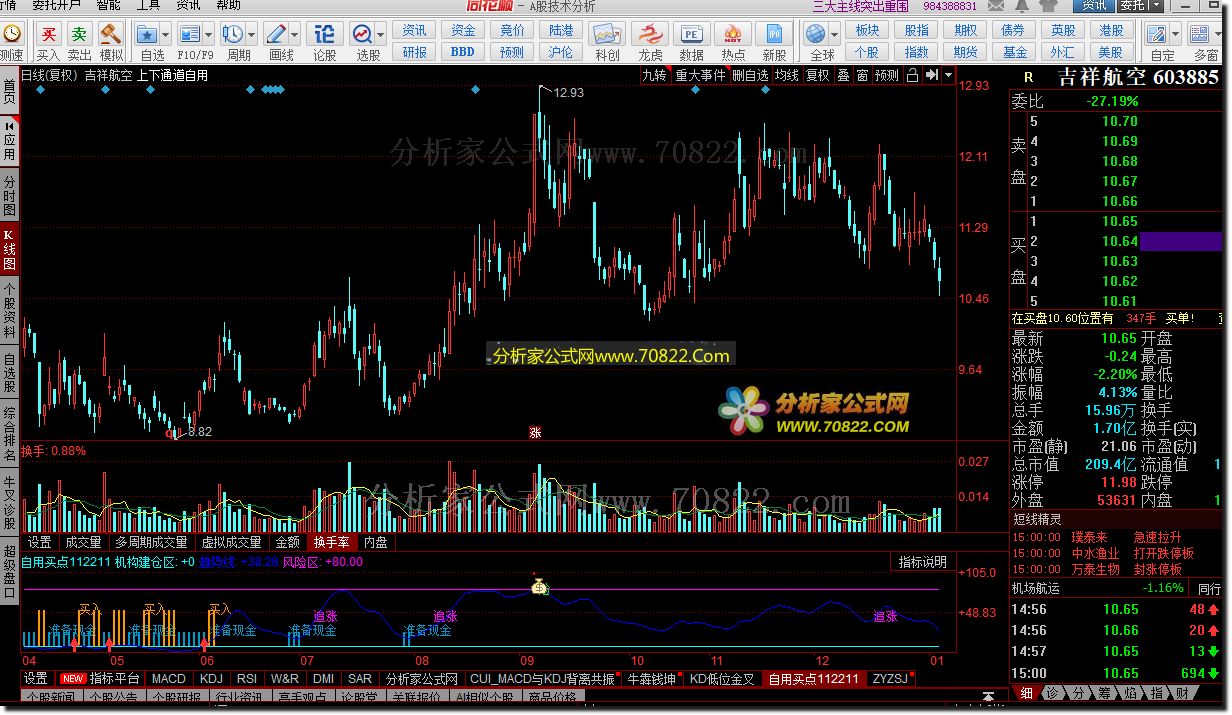Click the 12.93 high price label on chart
1232x715 pixels.
568,93
